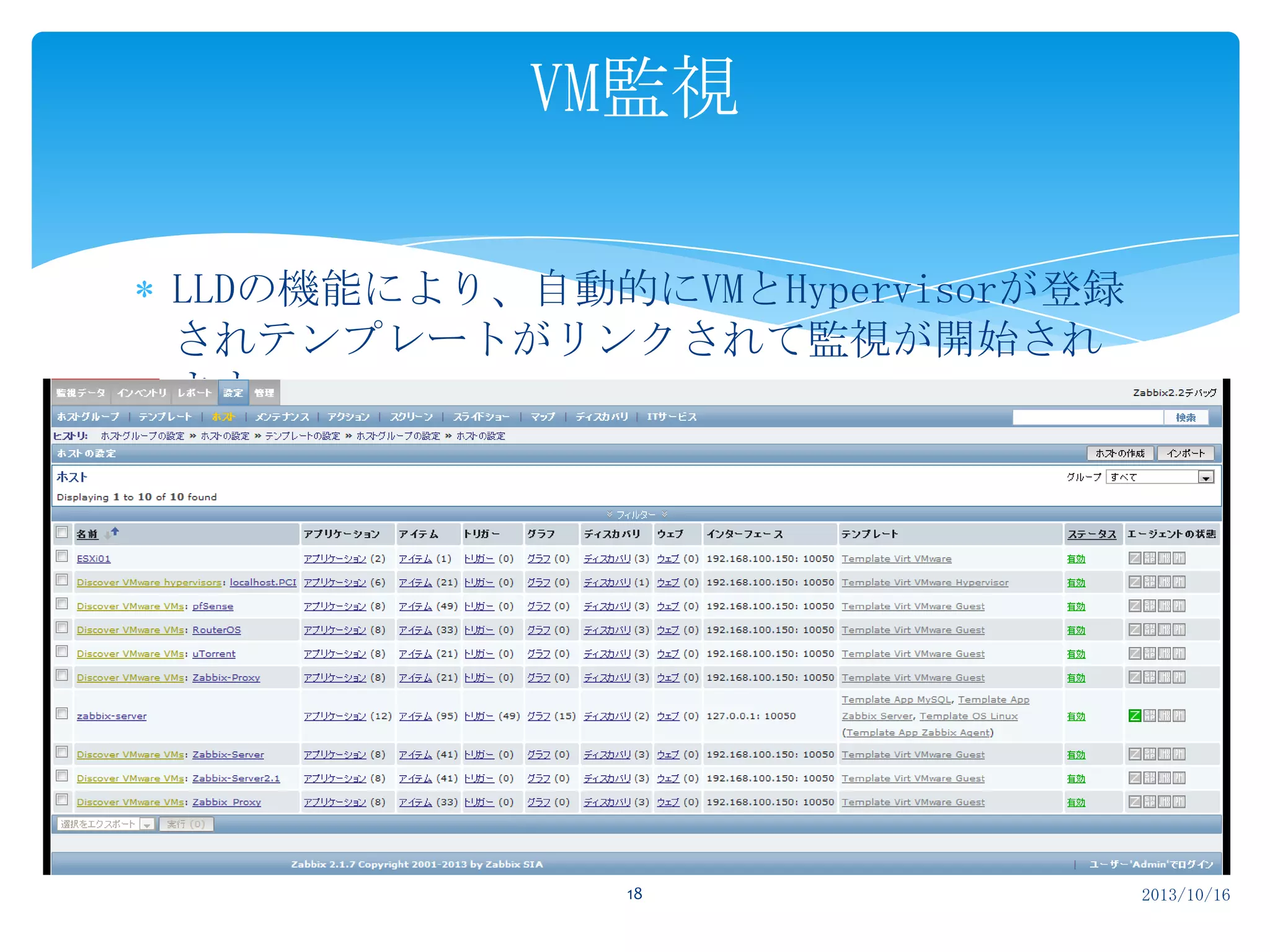Click Zabbix agent icon in localhost.PCI row
1270x952 pixels.
(1134, 583)
